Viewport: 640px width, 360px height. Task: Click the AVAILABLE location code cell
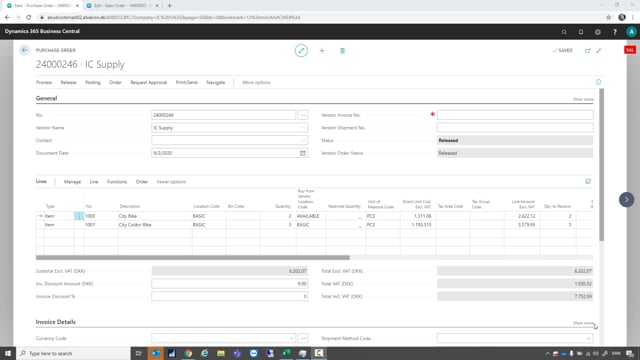tap(311, 216)
